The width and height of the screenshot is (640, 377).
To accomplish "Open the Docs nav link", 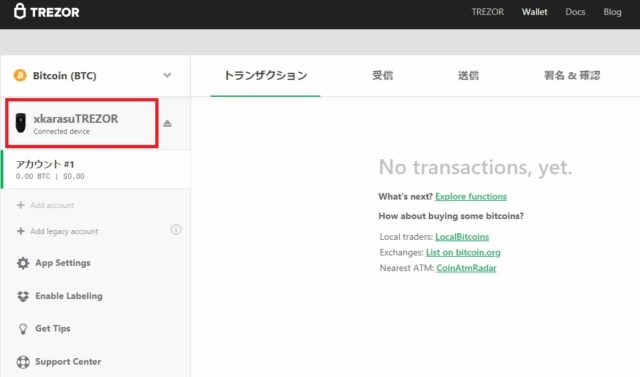I will (x=575, y=12).
